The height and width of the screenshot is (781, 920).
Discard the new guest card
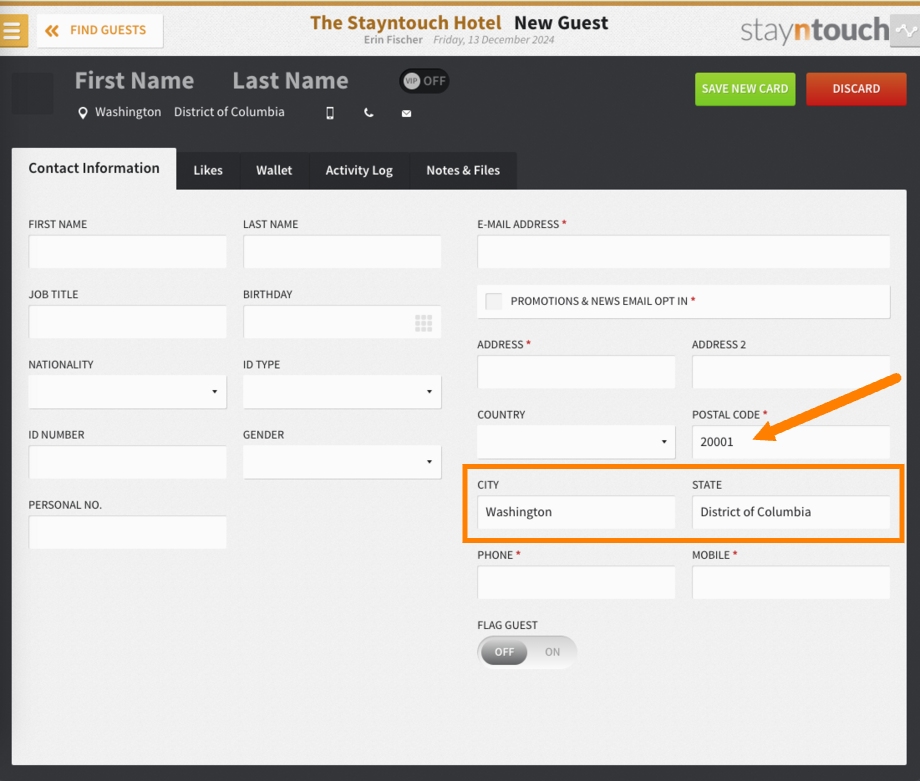pos(856,89)
